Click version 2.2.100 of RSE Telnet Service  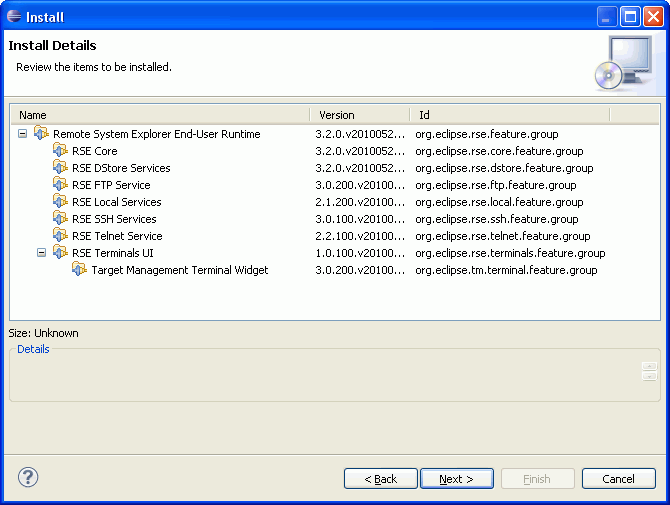coord(360,236)
